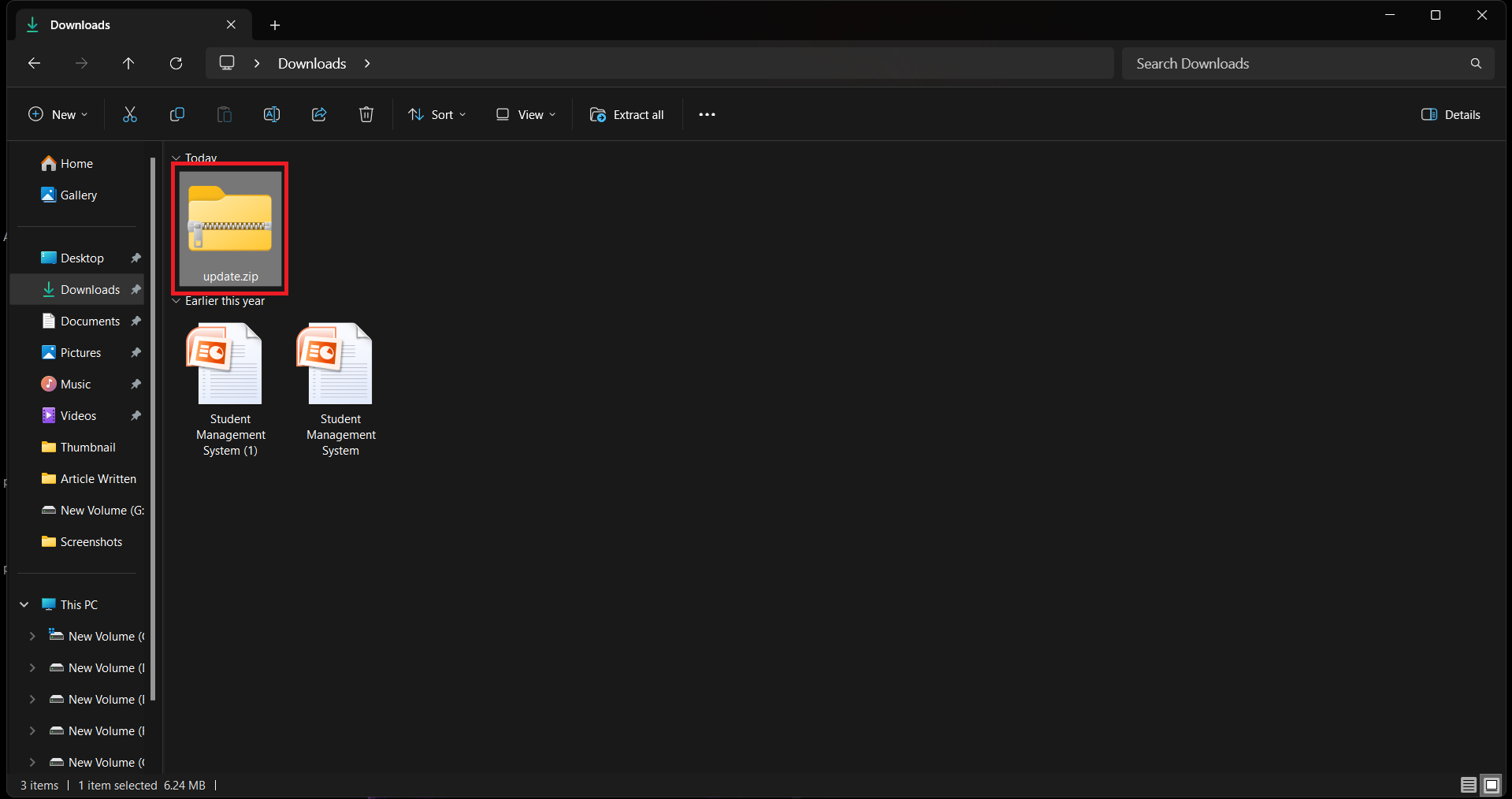The height and width of the screenshot is (799, 1512).
Task: Navigate back with the left arrow
Action: click(34, 64)
